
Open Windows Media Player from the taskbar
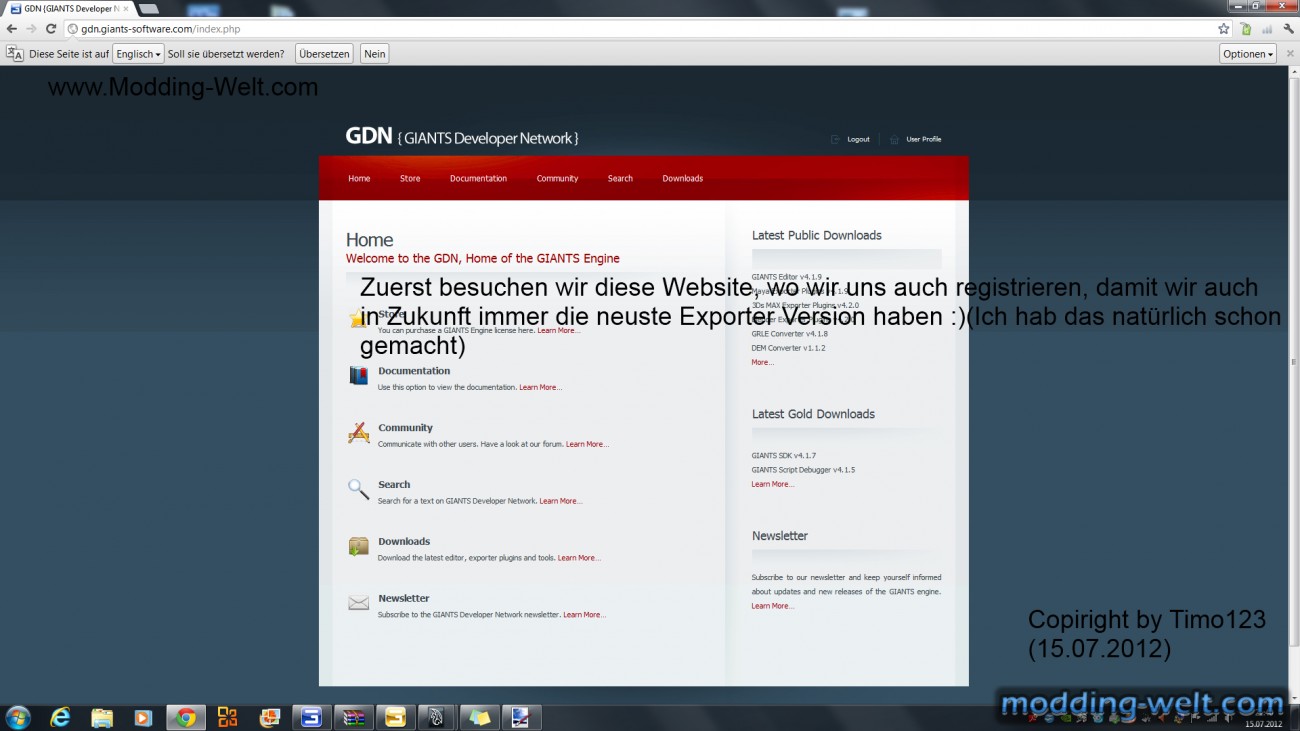pyautogui.click(x=143, y=717)
